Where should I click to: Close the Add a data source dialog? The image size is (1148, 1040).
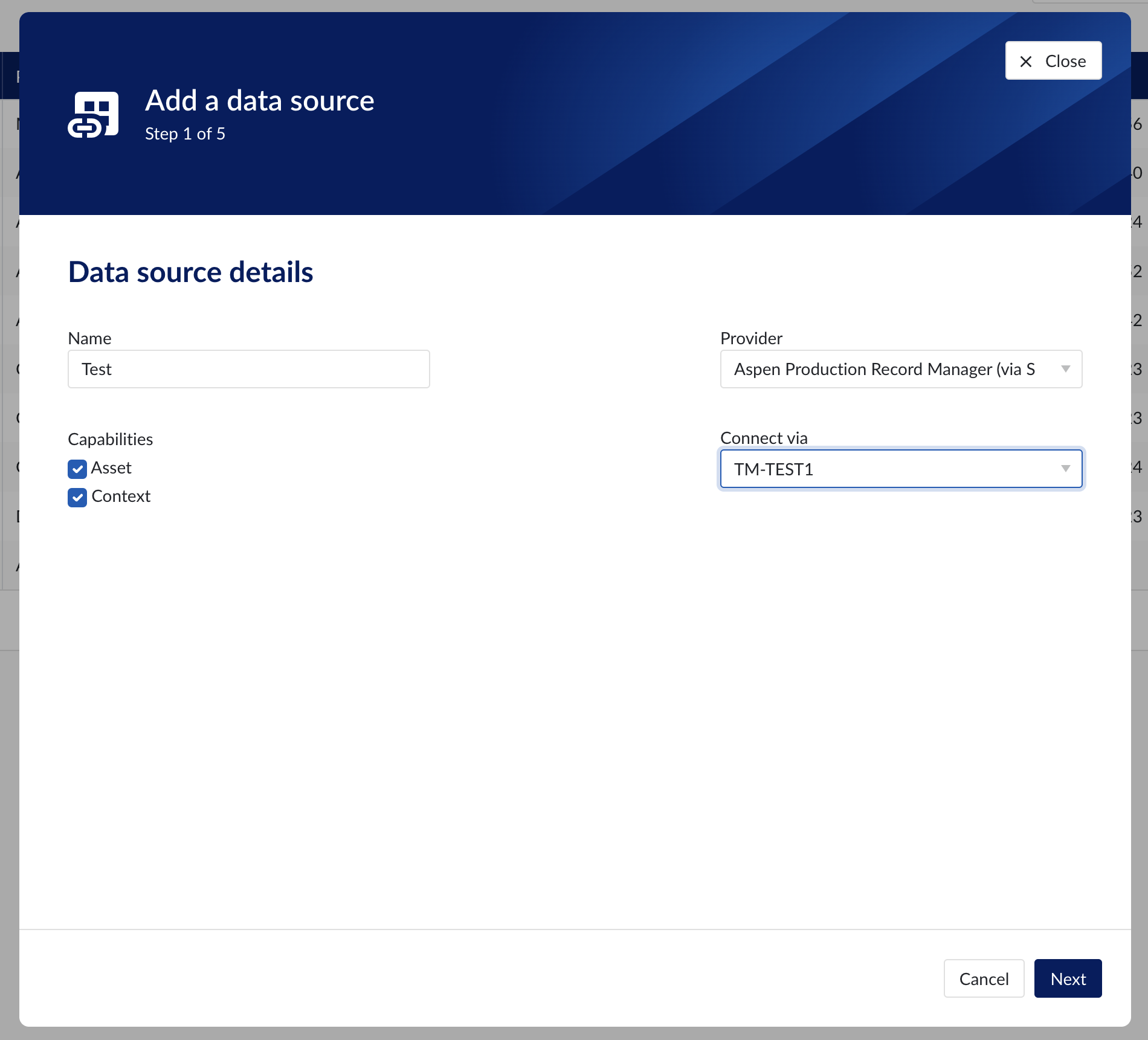click(x=1053, y=60)
